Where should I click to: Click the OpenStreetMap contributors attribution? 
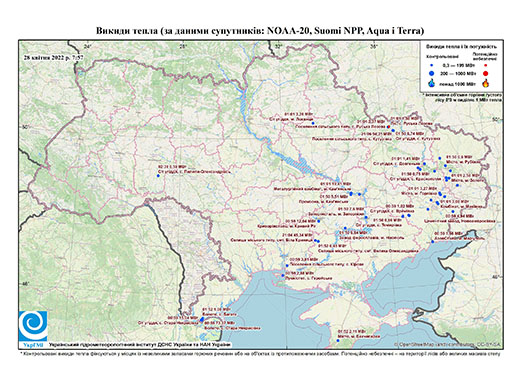coord(447,344)
